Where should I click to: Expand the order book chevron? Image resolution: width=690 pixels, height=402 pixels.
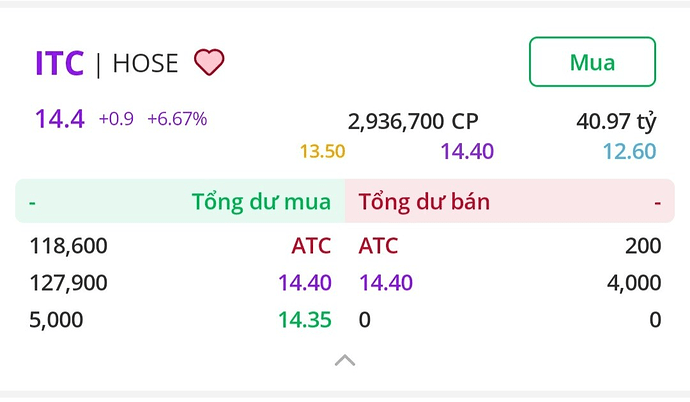pos(345,360)
